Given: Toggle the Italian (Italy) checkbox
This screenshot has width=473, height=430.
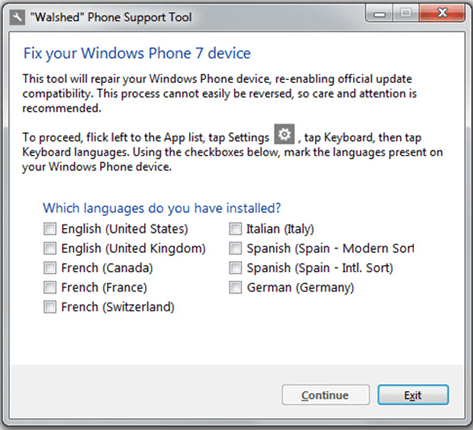Looking at the screenshot, I should tap(235, 229).
